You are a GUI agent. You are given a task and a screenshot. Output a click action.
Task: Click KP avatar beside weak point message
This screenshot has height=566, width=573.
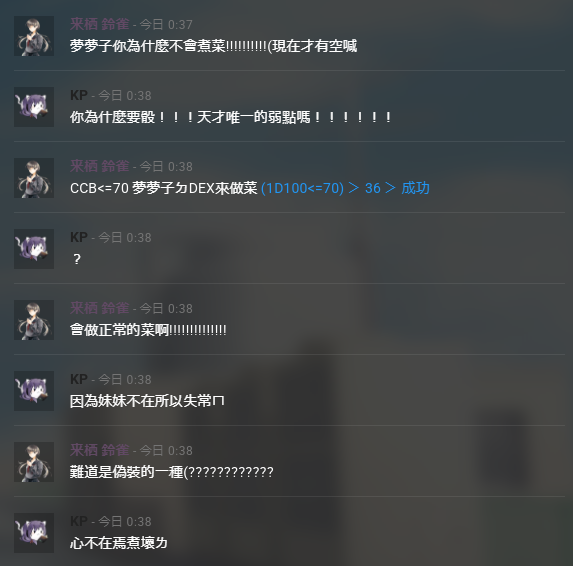pos(34,107)
